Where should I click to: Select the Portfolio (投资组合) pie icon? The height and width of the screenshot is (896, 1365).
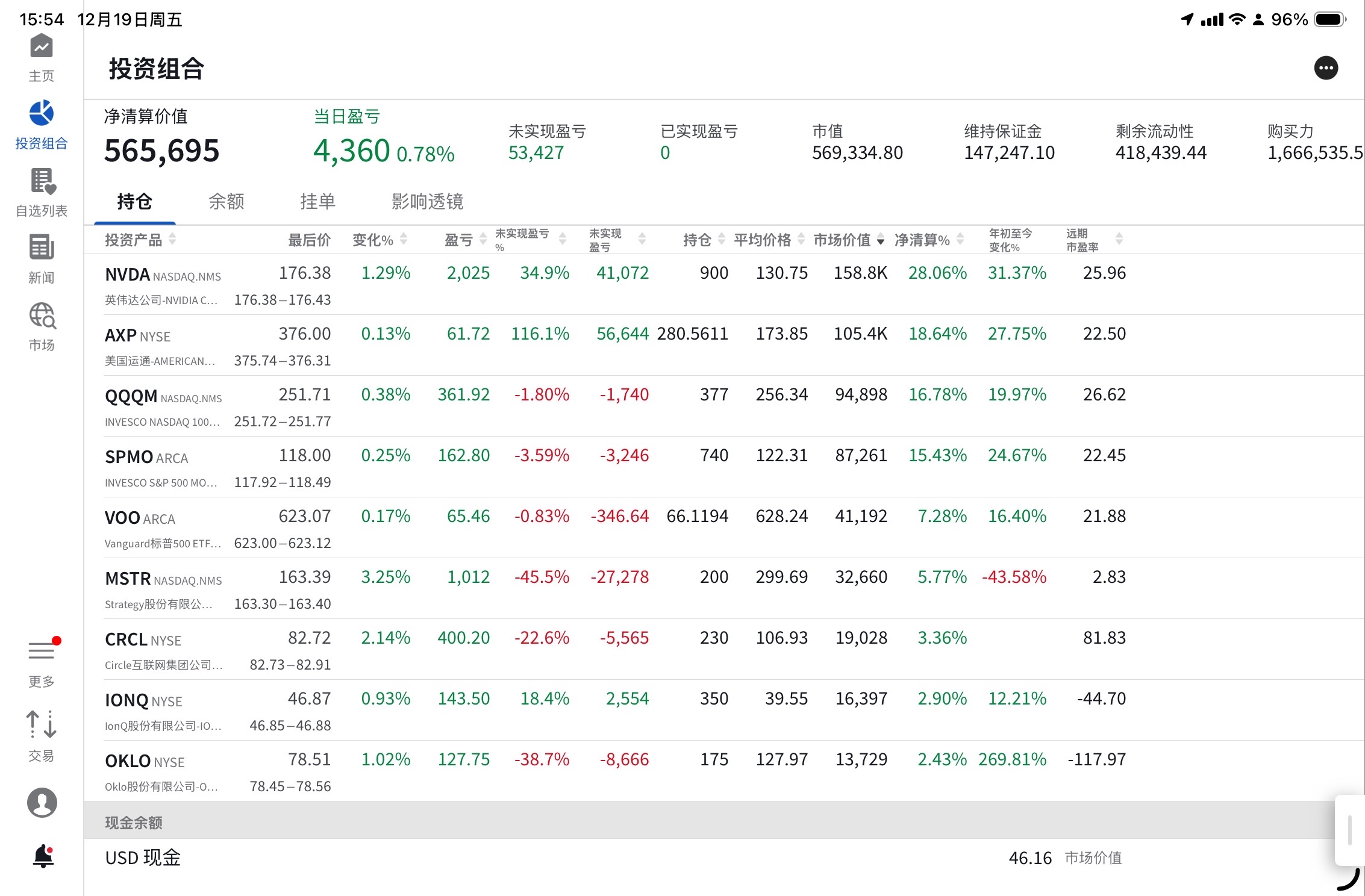42,113
